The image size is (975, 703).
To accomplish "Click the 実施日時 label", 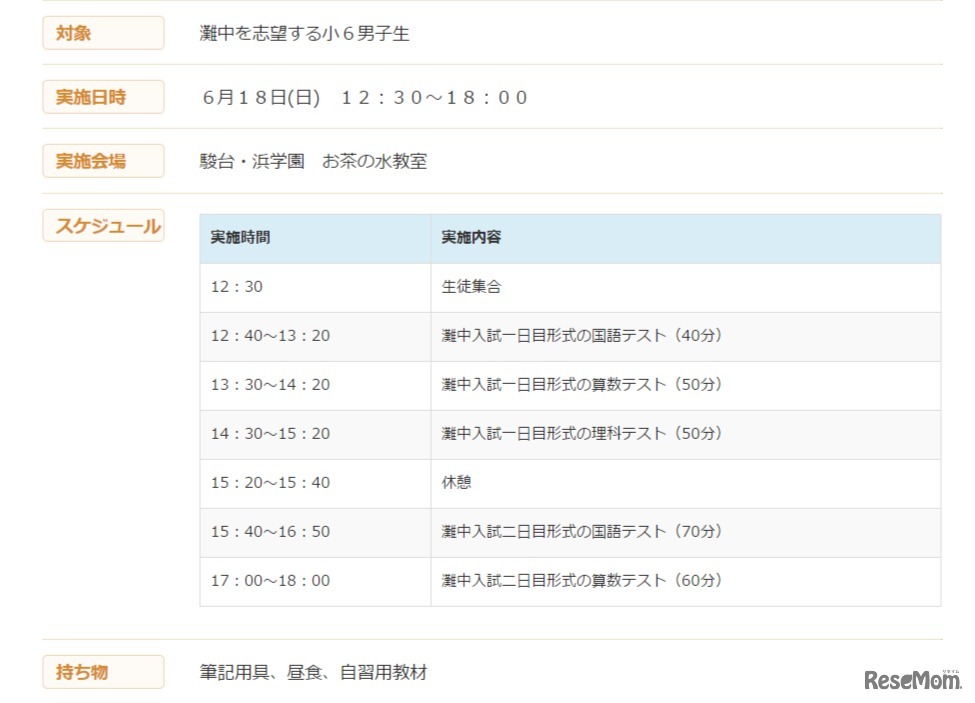I will click(x=103, y=97).
